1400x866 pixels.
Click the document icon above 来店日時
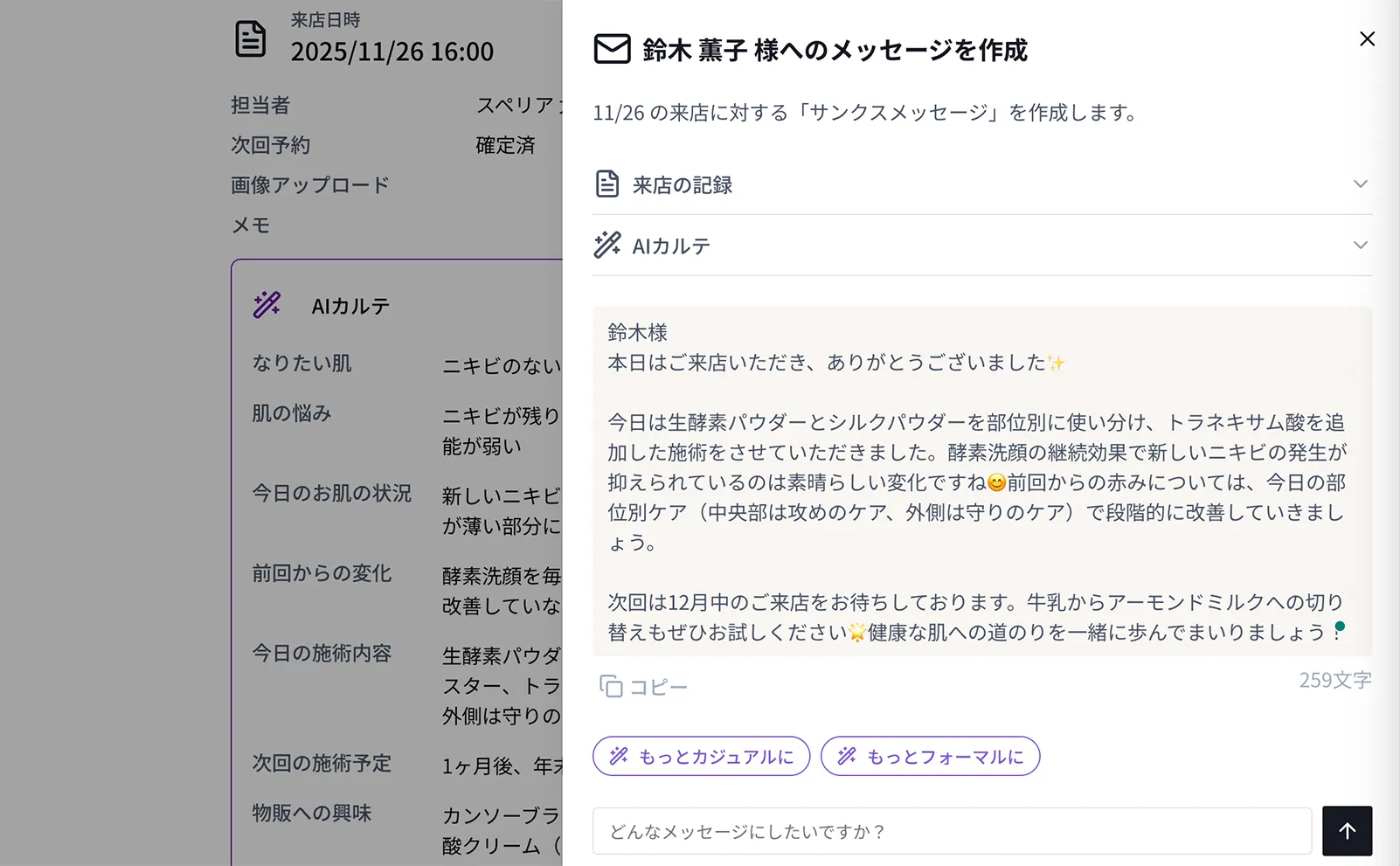(x=251, y=38)
